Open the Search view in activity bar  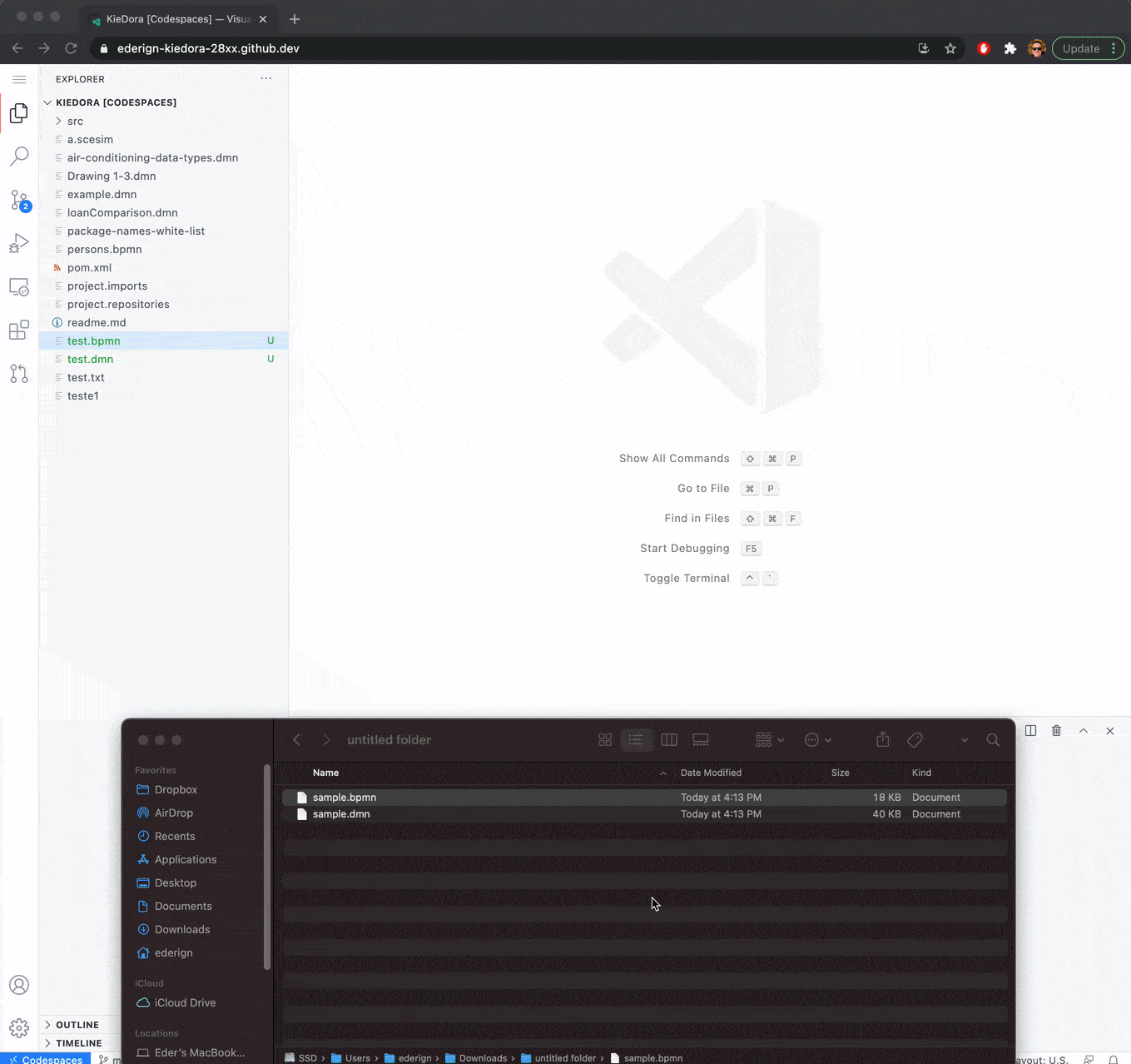[x=19, y=156]
